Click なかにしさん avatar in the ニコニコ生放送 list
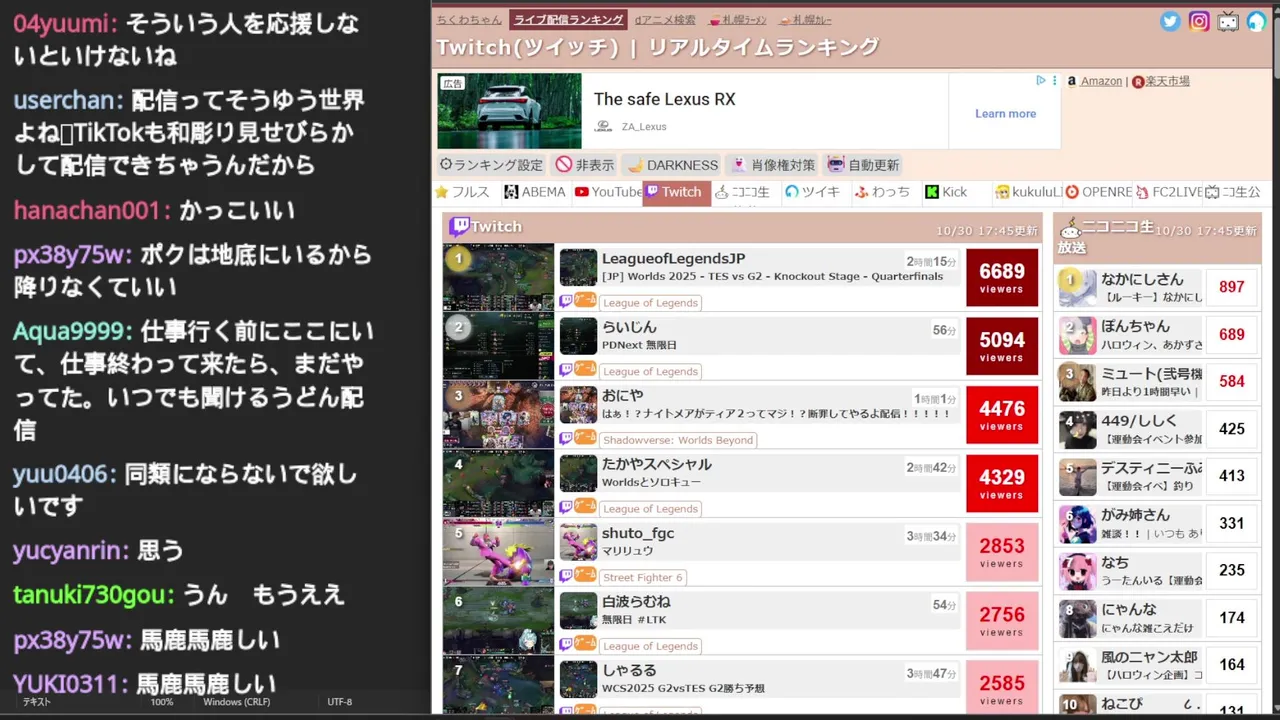This screenshot has width=1280, height=720. (x=1078, y=287)
